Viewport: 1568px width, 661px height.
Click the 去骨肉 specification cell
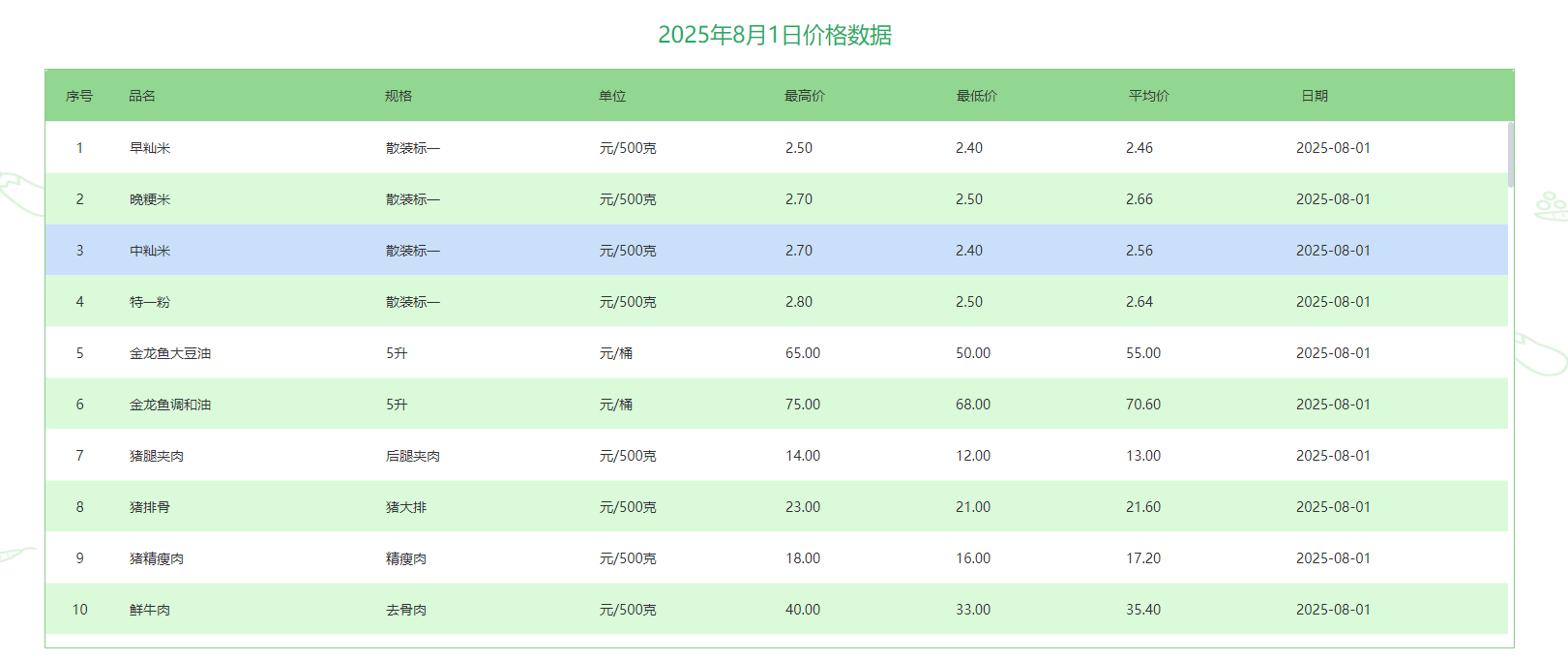coord(406,610)
